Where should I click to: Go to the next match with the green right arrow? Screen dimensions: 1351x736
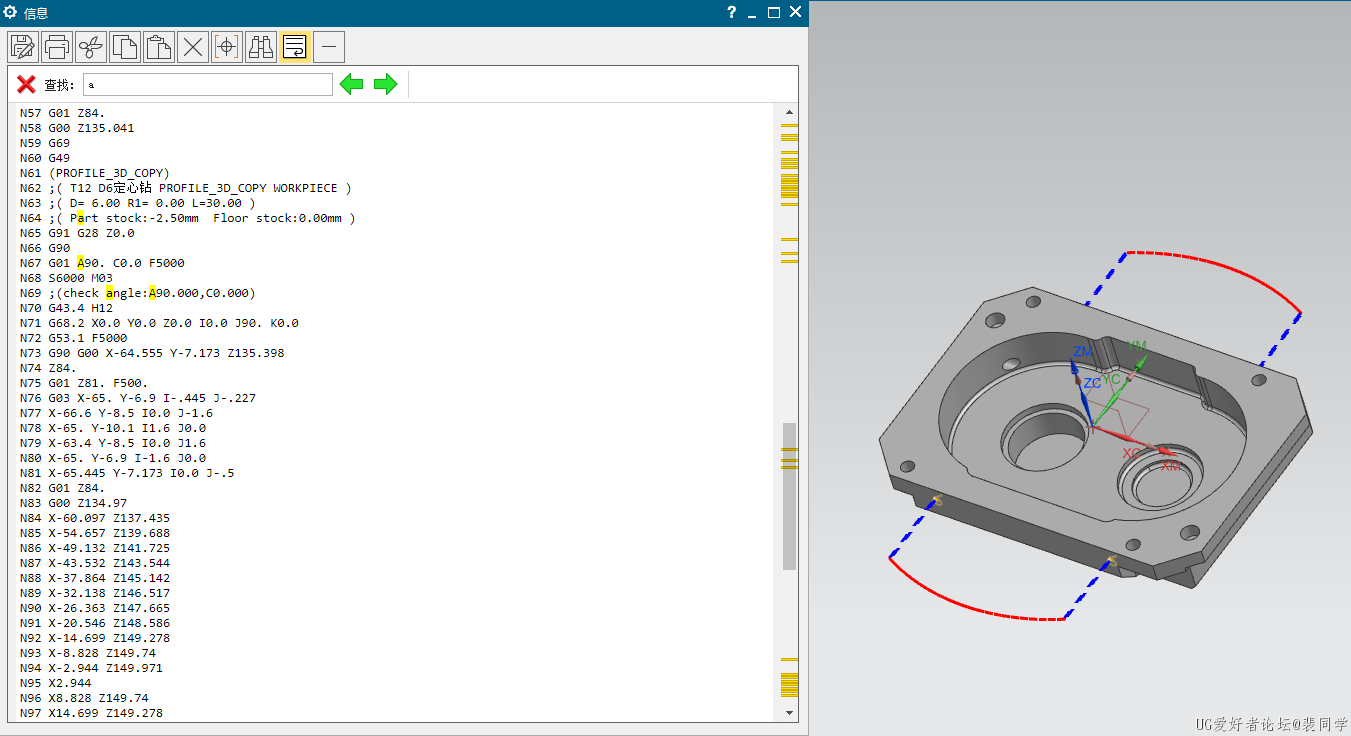click(x=386, y=84)
